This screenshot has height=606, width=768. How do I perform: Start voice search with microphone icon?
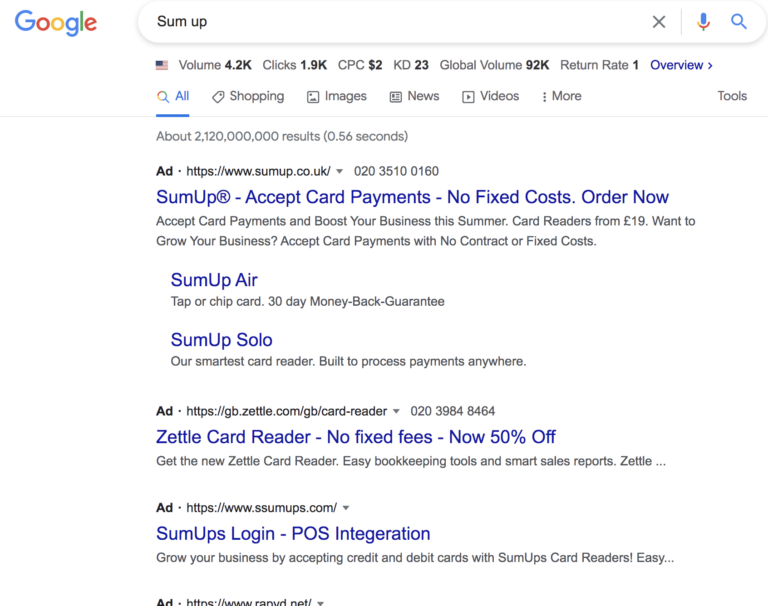703,22
